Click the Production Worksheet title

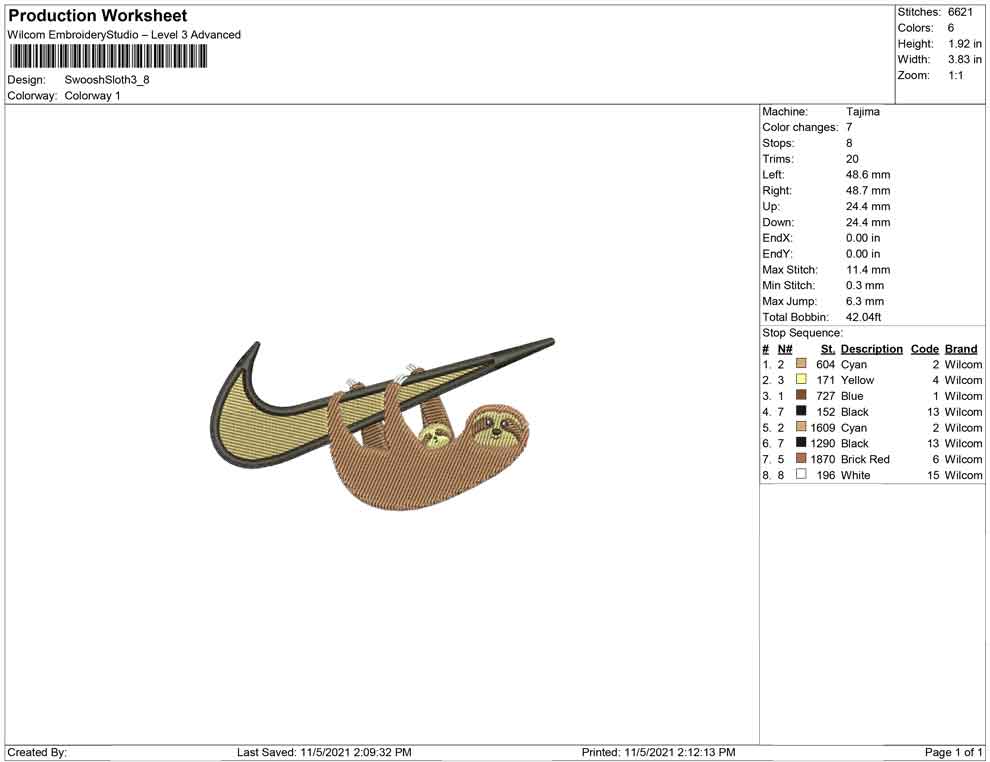coord(98,16)
